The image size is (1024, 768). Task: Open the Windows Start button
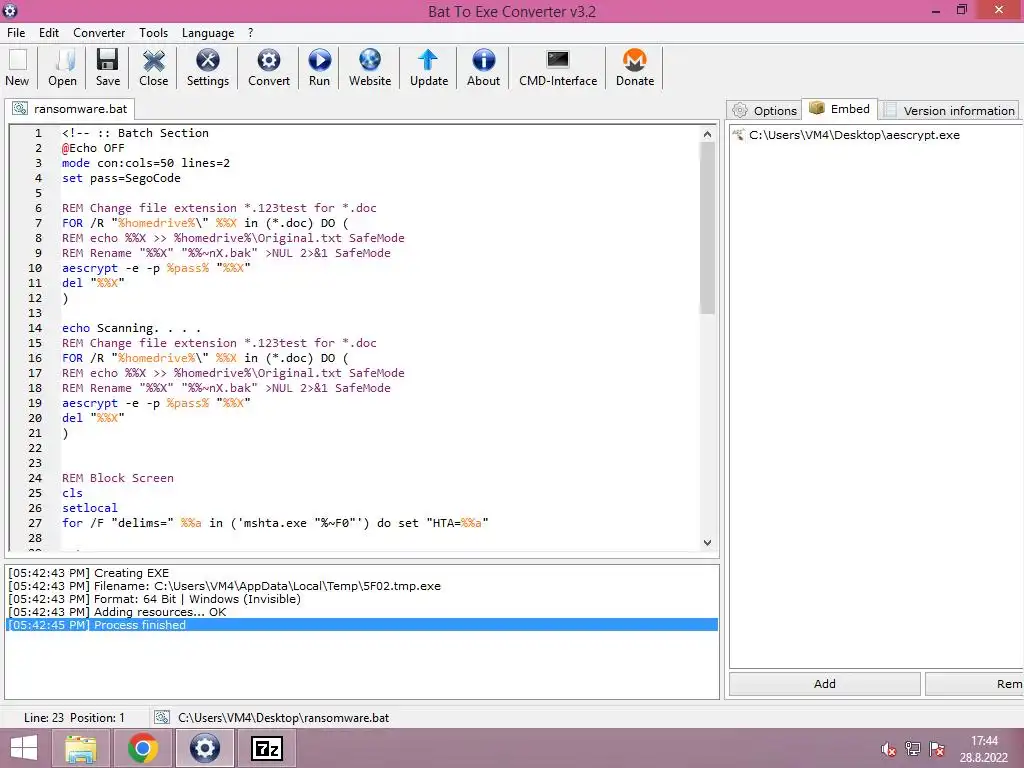(24, 748)
